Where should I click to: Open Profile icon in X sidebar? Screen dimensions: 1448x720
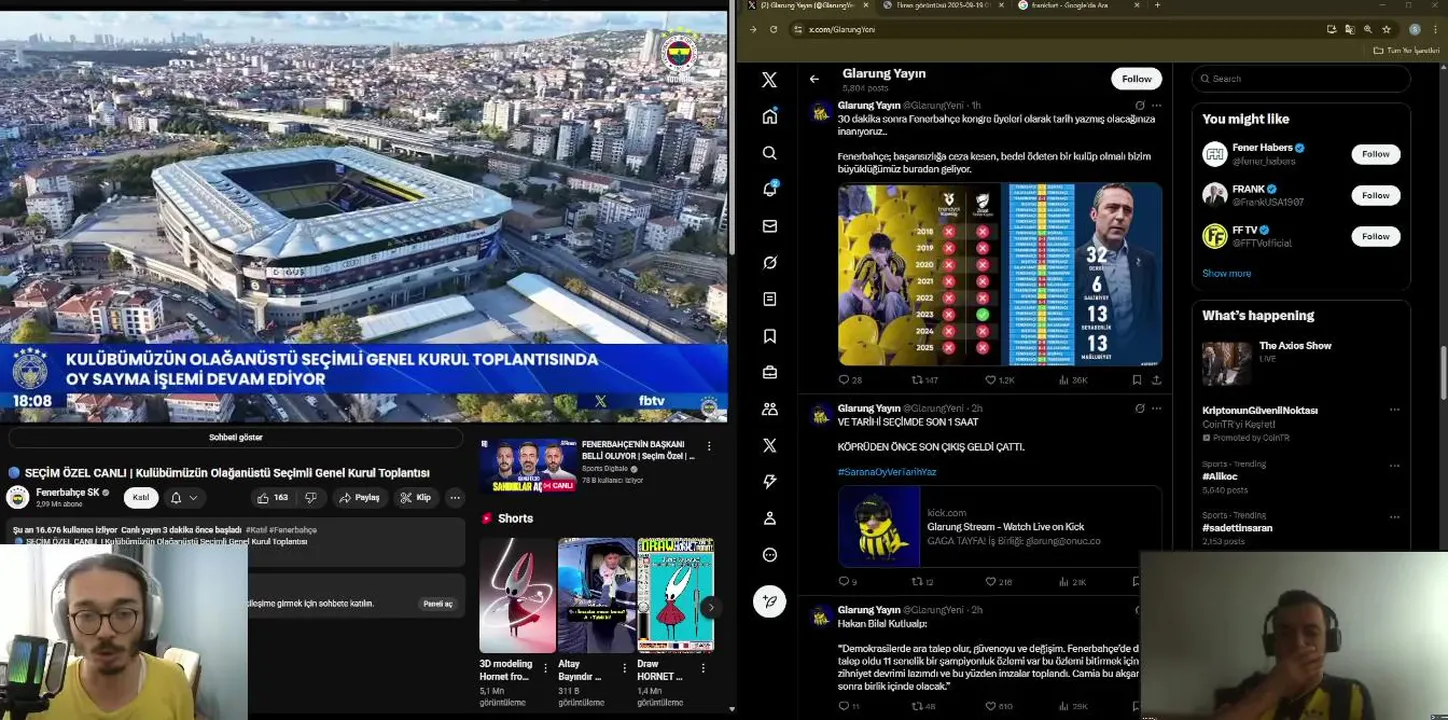pyautogui.click(x=769, y=518)
